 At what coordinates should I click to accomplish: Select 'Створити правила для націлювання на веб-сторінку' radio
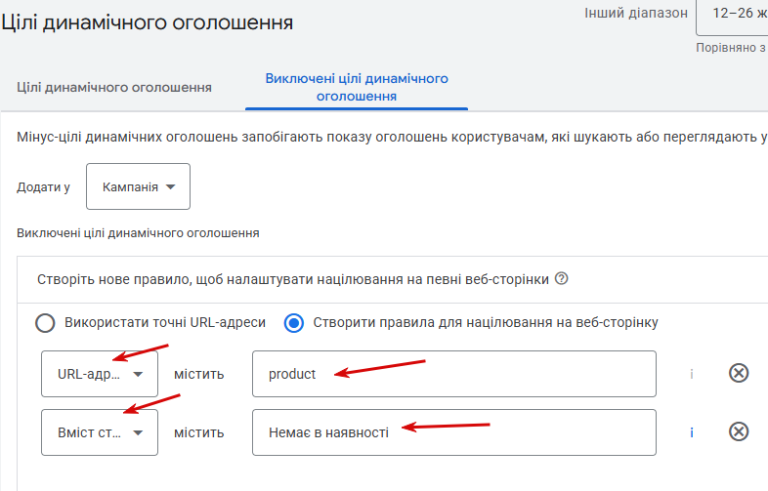click(294, 323)
